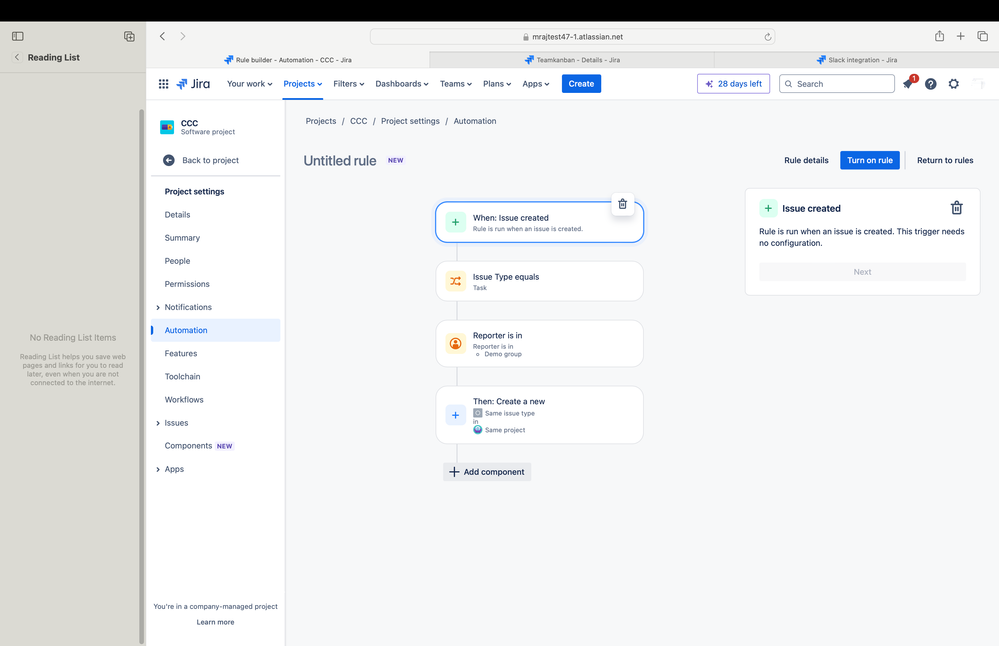Screen dimensions: 999x646
Task: Click Return to rules
Action: (945, 160)
